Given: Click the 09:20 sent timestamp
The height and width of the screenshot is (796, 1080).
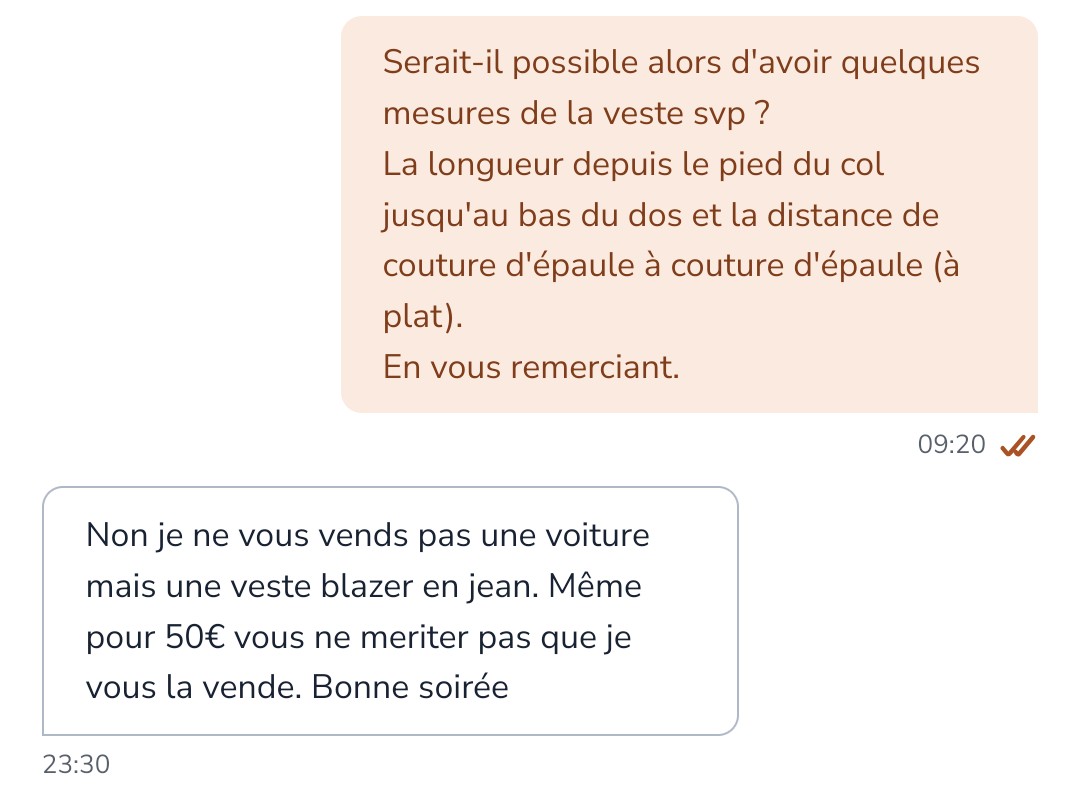Looking at the screenshot, I should 951,445.
